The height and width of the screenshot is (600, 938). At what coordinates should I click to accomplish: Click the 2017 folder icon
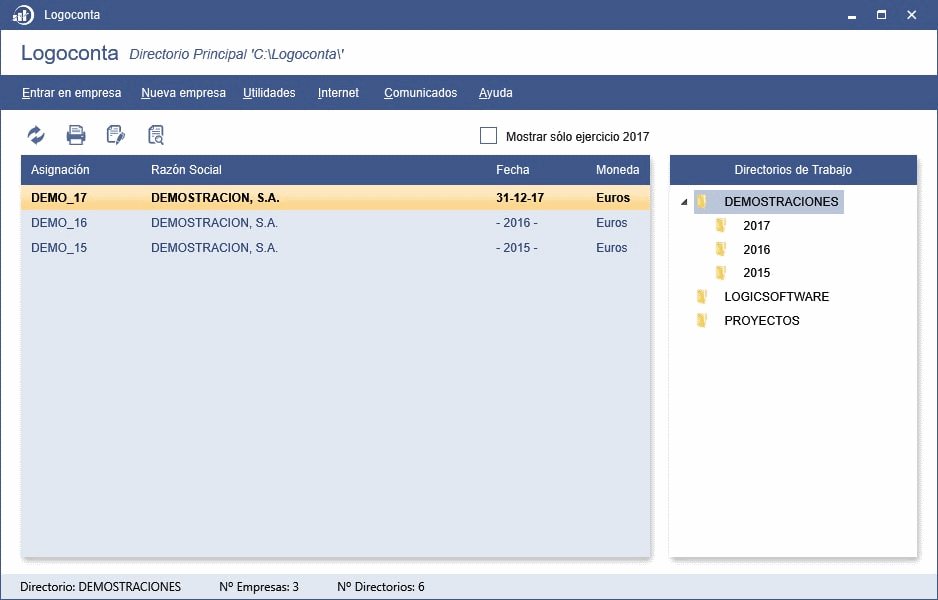click(721, 226)
